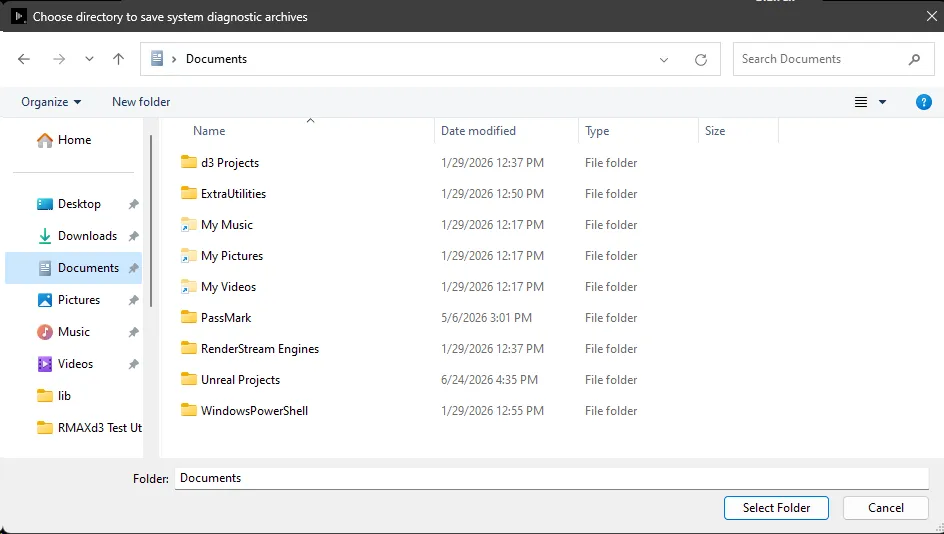Create a New folder
The width and height of the screenshot is (944, 534).
coord(141,102)
